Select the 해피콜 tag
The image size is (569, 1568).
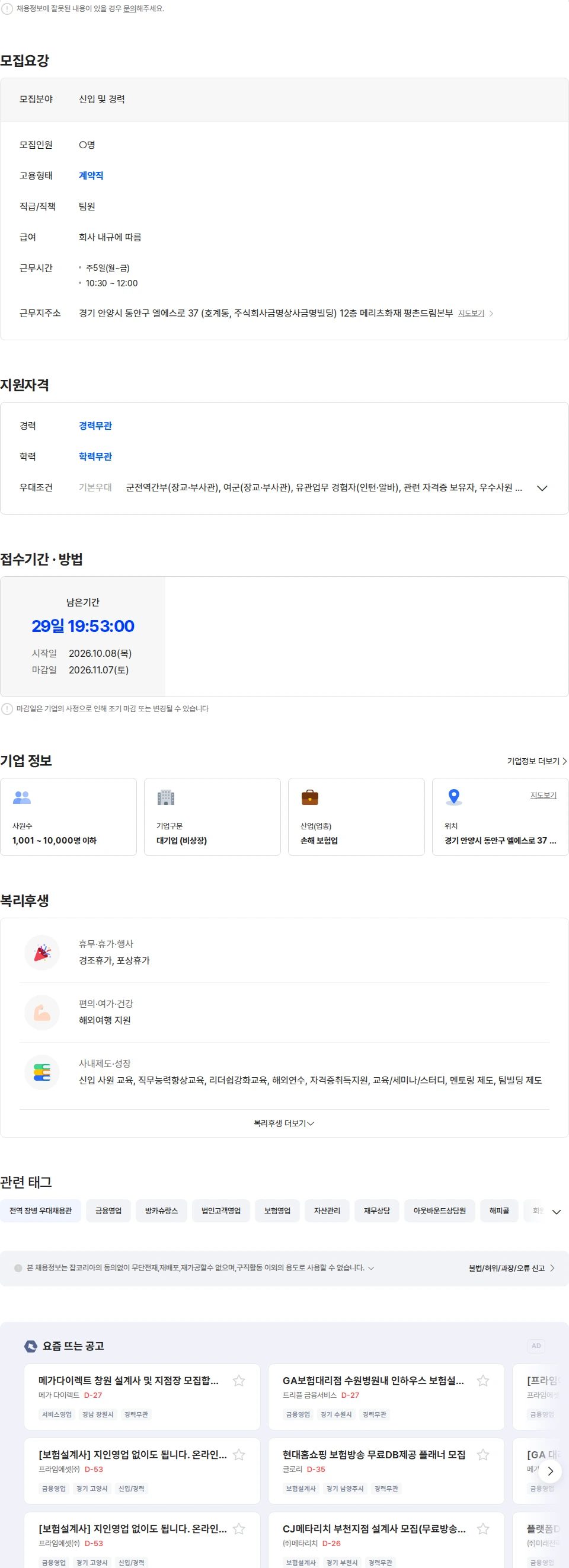tap(499, 1211)
